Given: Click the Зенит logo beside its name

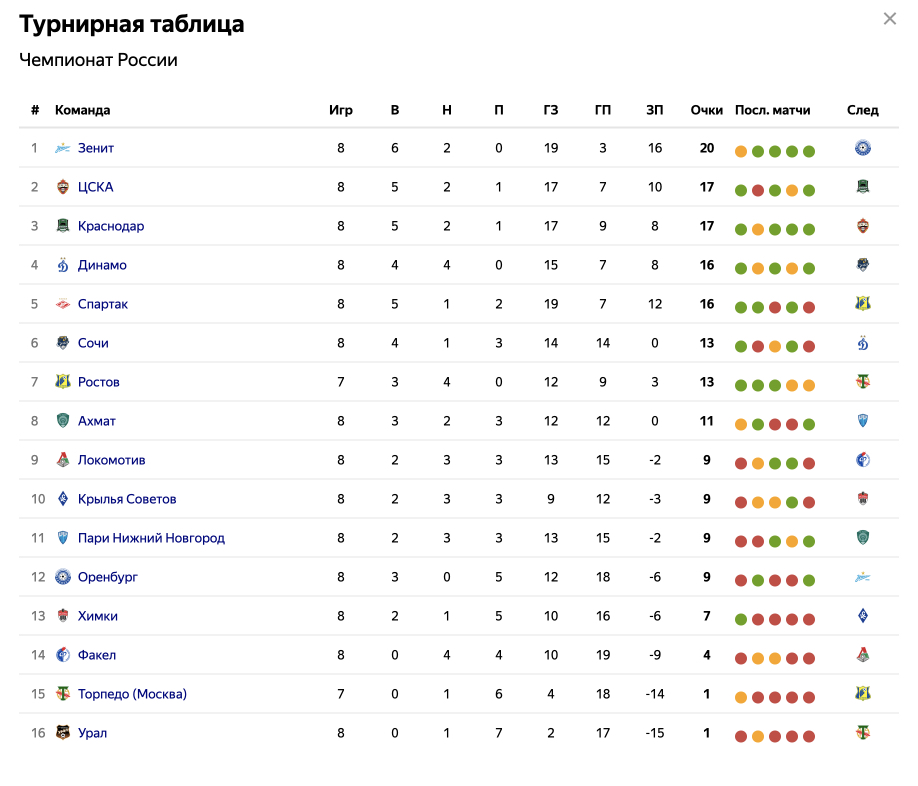Looking at the screenshot, I should pos(63,148).
